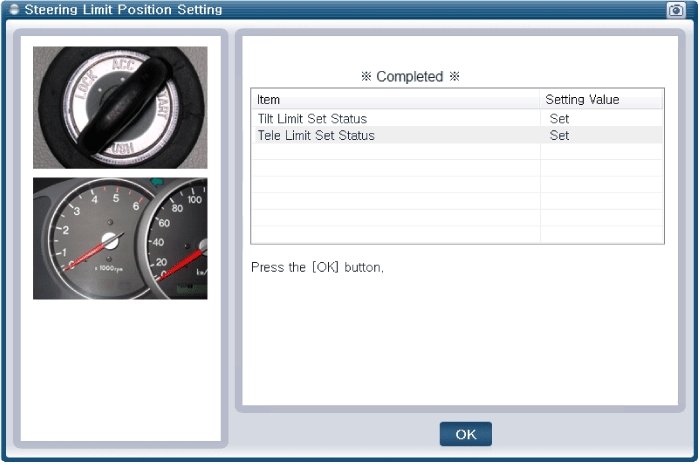Click first empty row below Tele Limit row

[x=395, y=152]
